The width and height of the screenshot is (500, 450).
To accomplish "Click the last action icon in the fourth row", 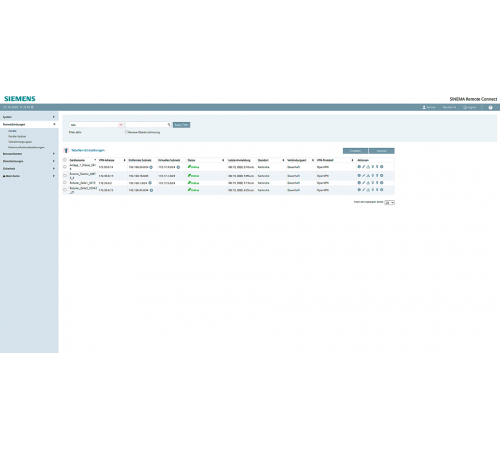I will [x=382, y=190].
